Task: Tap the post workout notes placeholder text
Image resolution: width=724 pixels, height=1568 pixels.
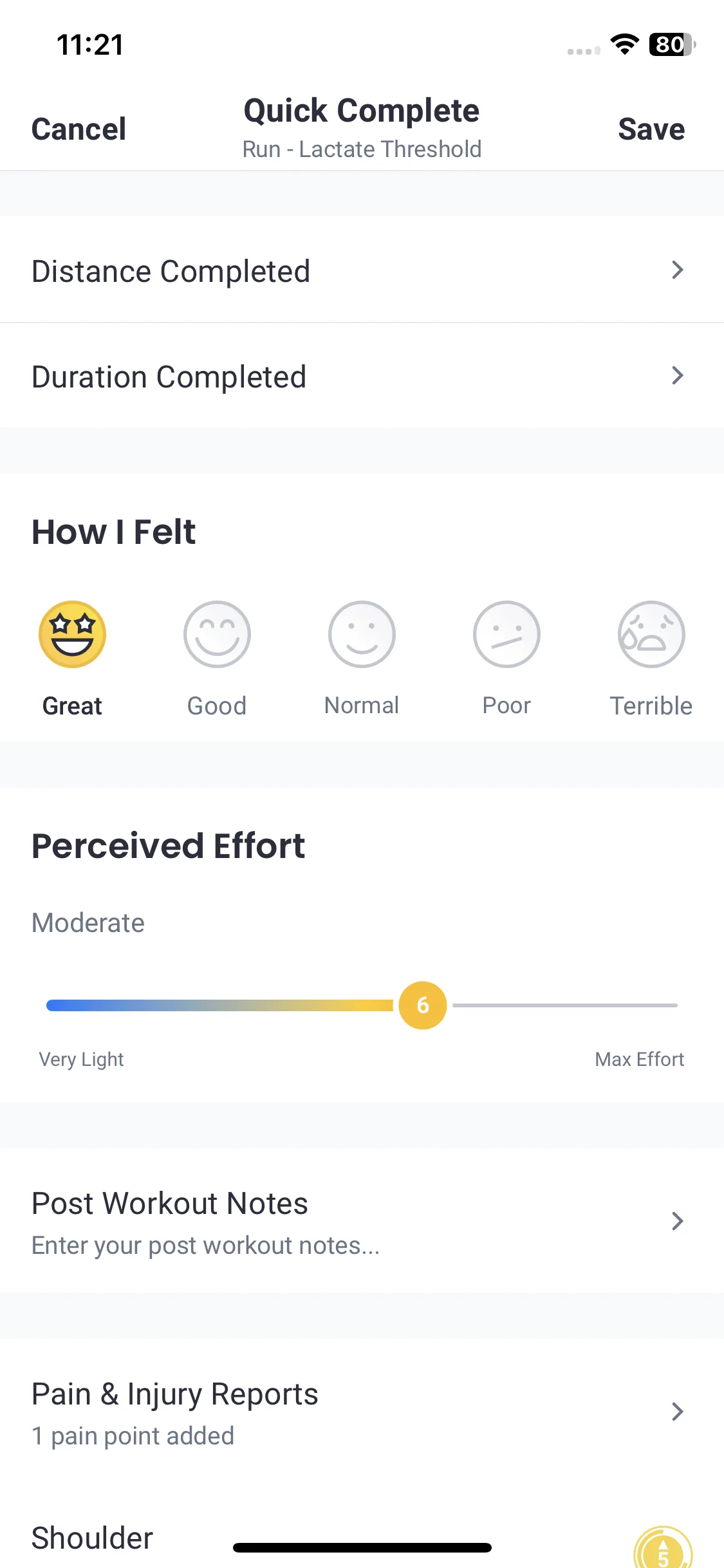Action: pos(205,1246)
